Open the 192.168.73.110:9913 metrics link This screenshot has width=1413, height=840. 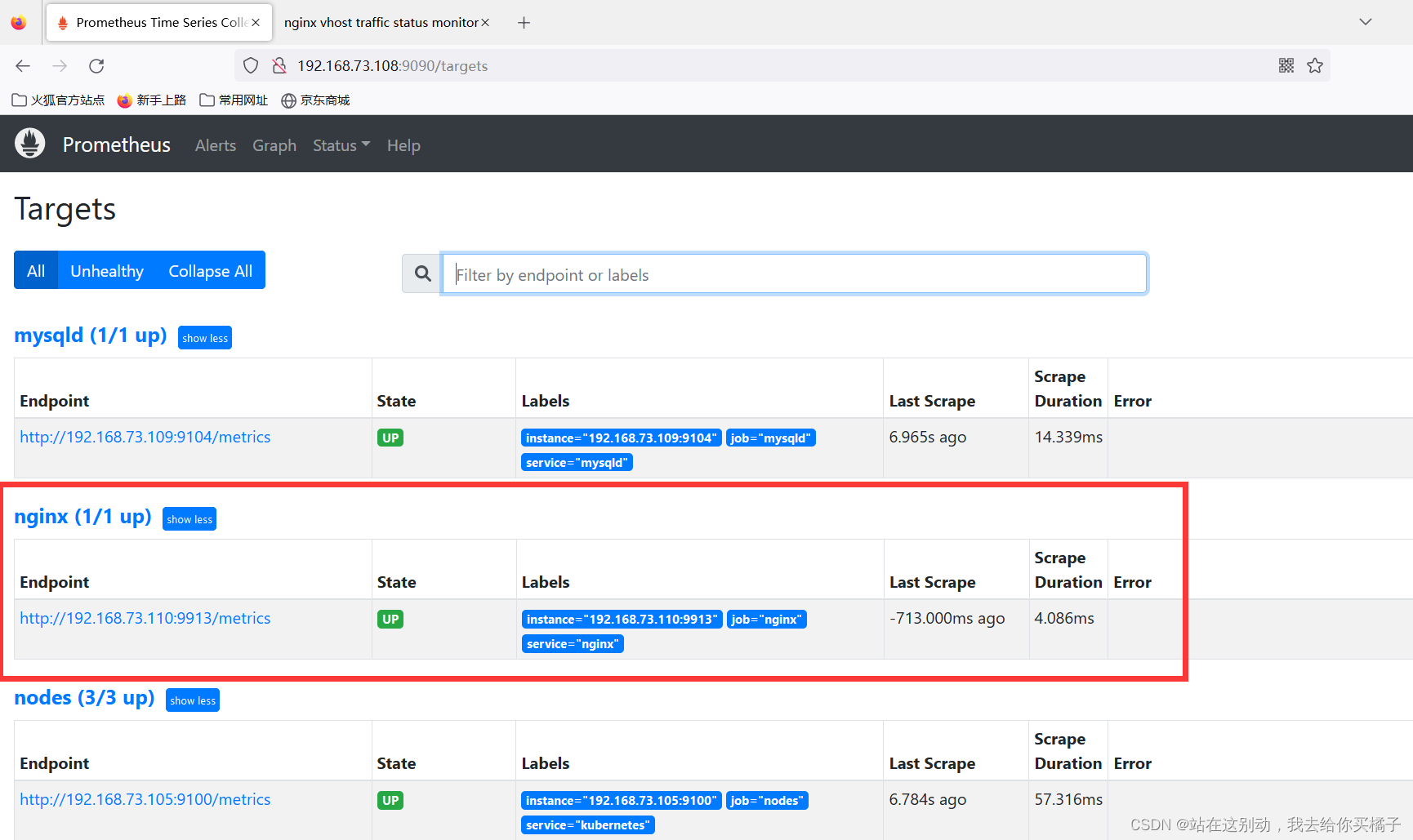click(x=145, y=618)
